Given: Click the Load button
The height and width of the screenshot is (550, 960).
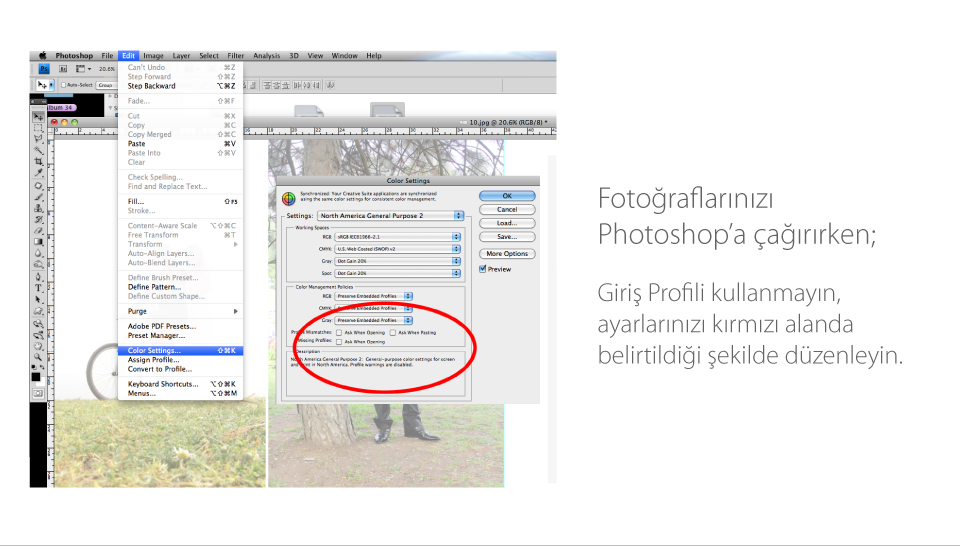Looking at the screenshot, I should point(507,223).
